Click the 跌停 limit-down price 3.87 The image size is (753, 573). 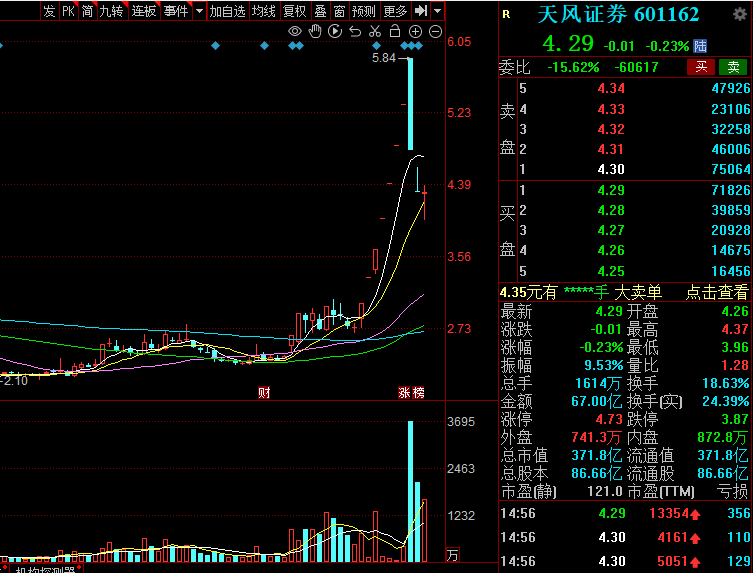click(735, 419)
